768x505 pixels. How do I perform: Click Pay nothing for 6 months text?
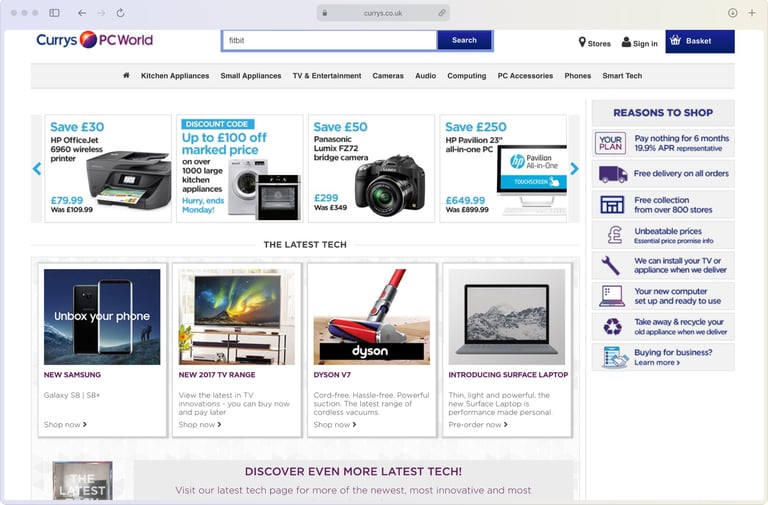682,138
